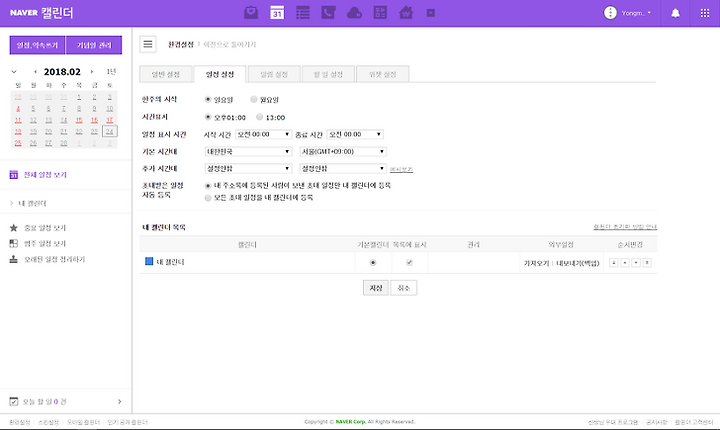
Task: Click the 저장 save button
Action: pos(376,288)
